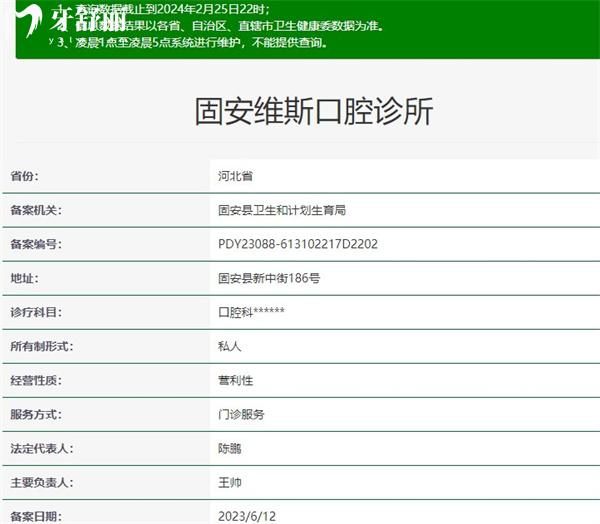The width and height of the screenshot is (600, 524).
Task: Click the 诊疗科目 label
Action: 36,312
